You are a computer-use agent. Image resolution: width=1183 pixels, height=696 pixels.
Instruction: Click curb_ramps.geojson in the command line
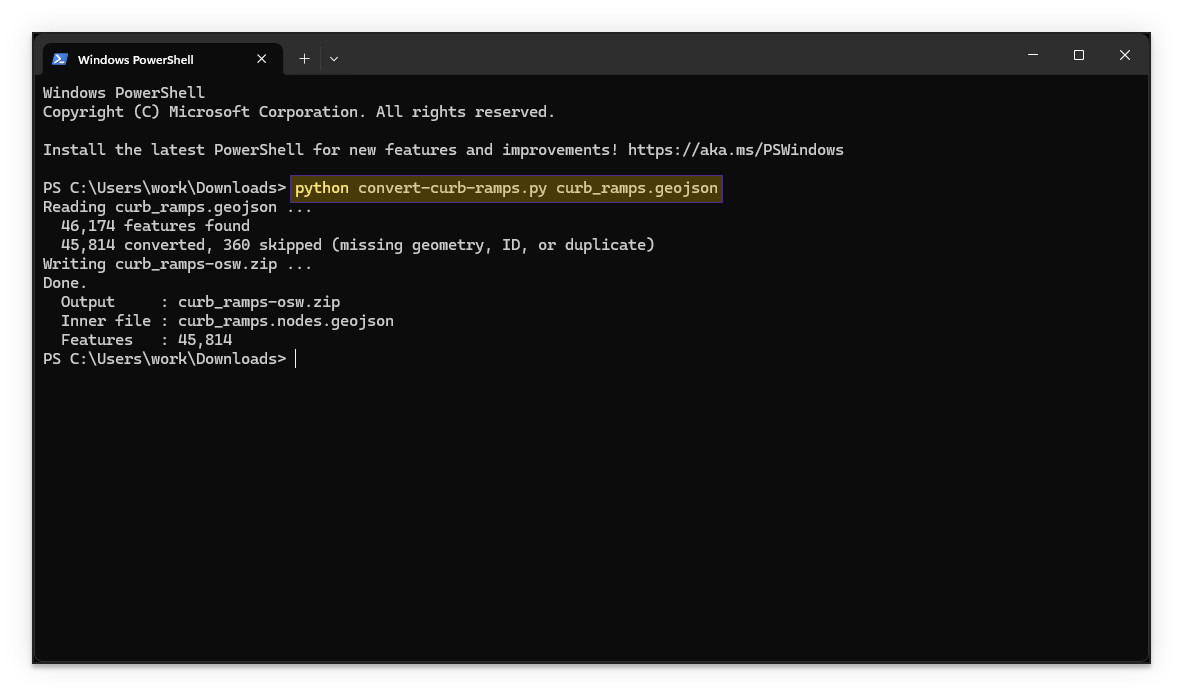pyautogui.click(x=637, y=187)
